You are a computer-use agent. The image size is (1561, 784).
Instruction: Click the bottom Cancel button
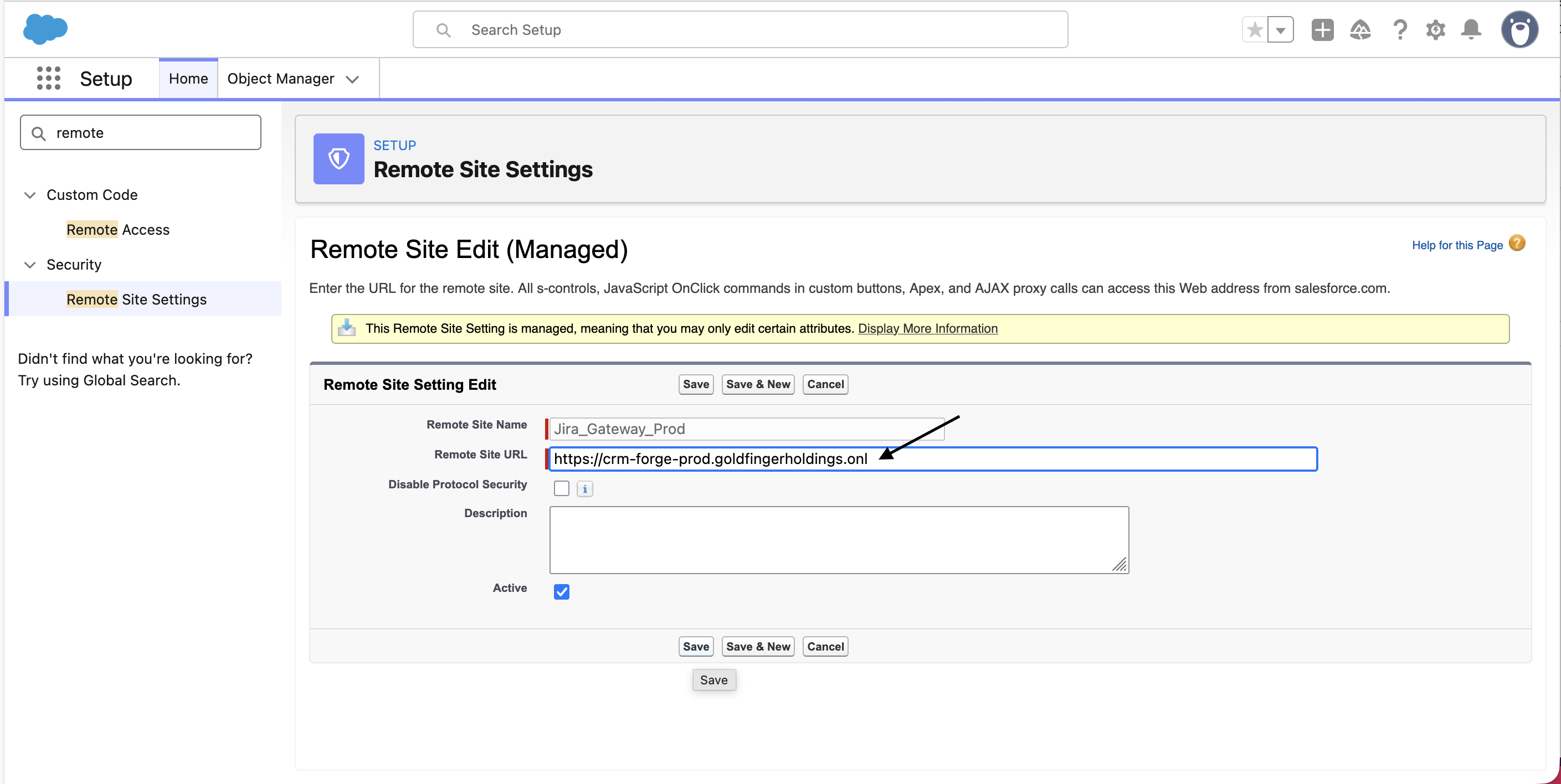(825, 647)
